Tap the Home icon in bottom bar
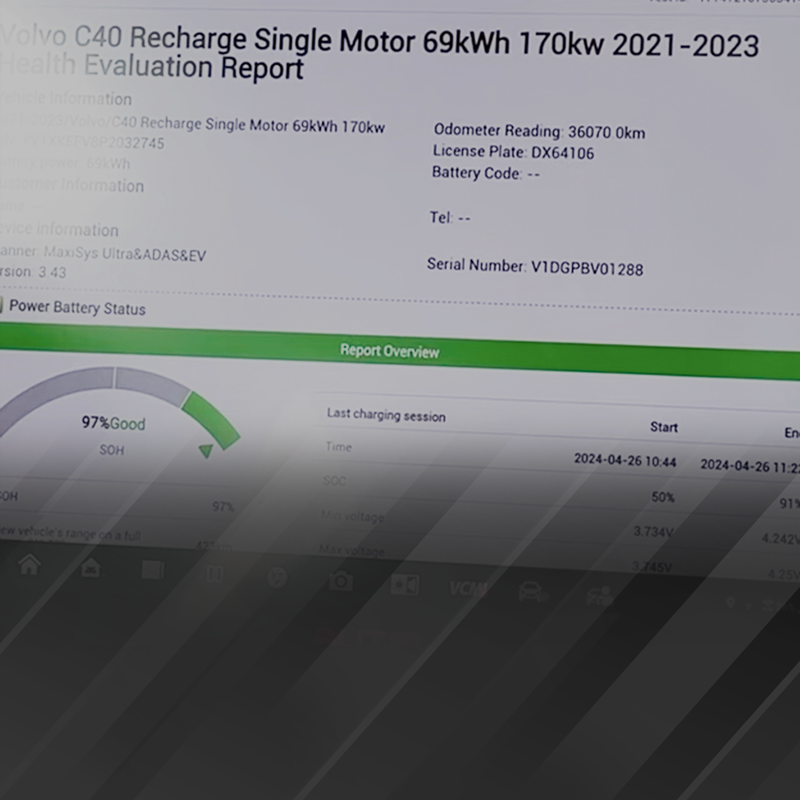The width and height of the screenshot is (800, 800). tap(29, 564)
